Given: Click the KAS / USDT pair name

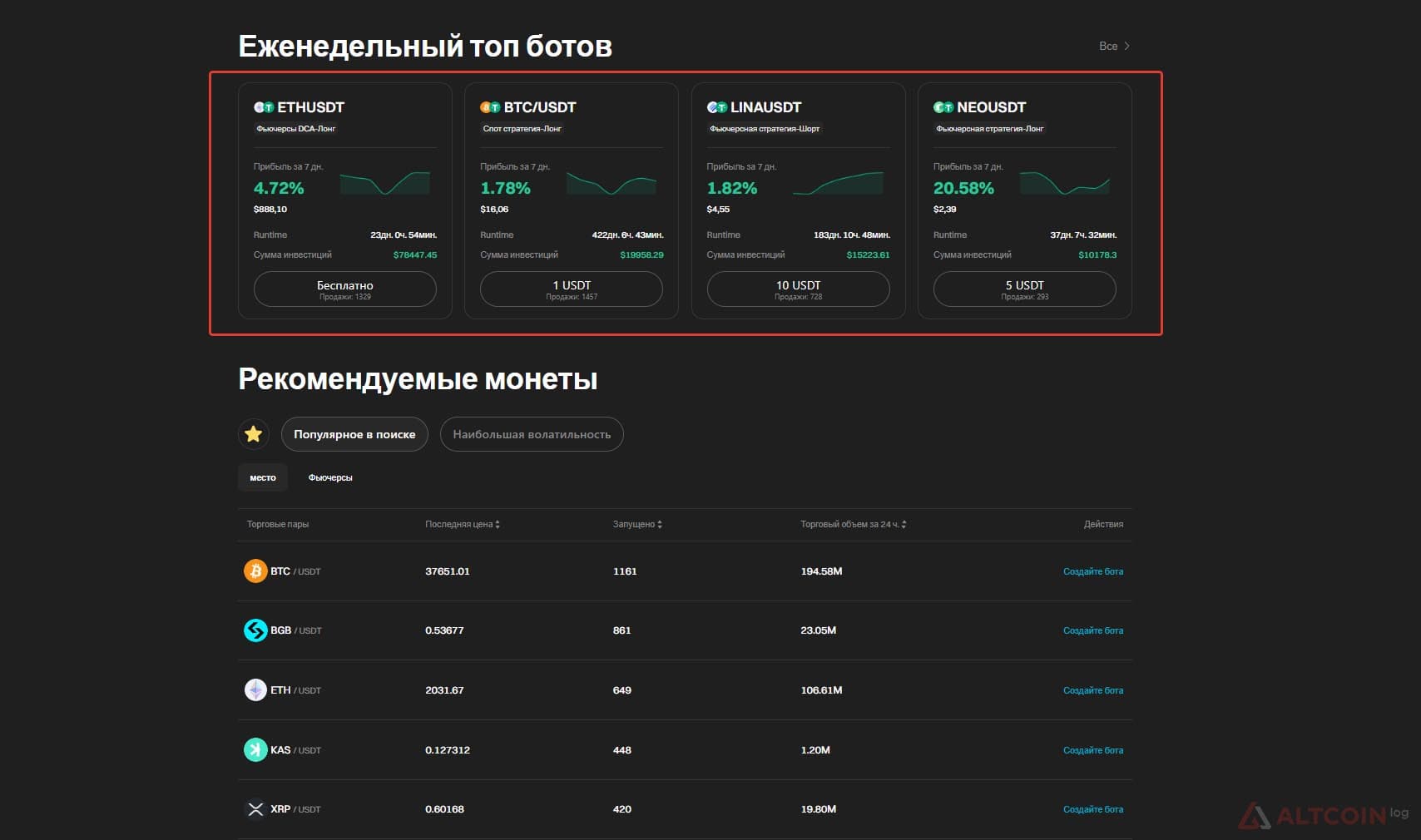Looking at the screenshot, I should (295, 750).
